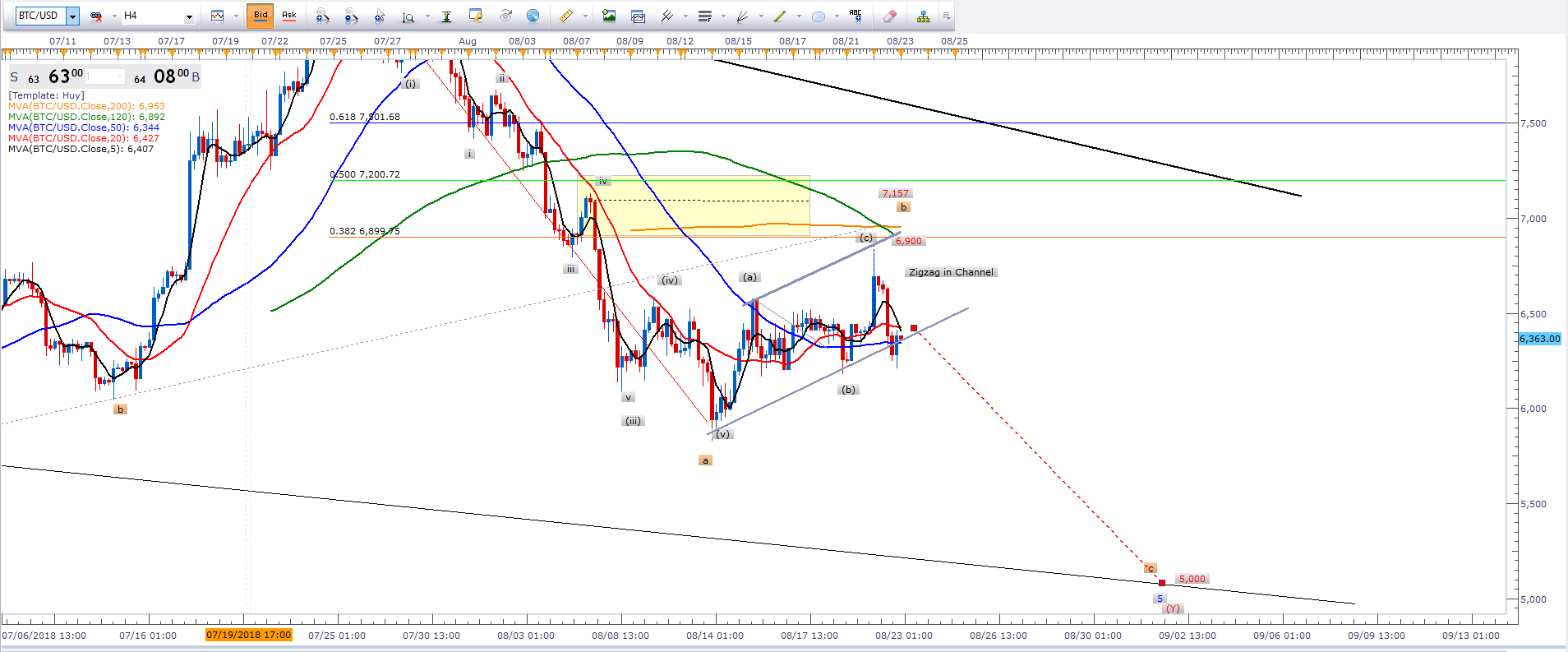Select the eraser tool in toolbar
Viewport: 1568px width, 652px height.
point(889,16)
